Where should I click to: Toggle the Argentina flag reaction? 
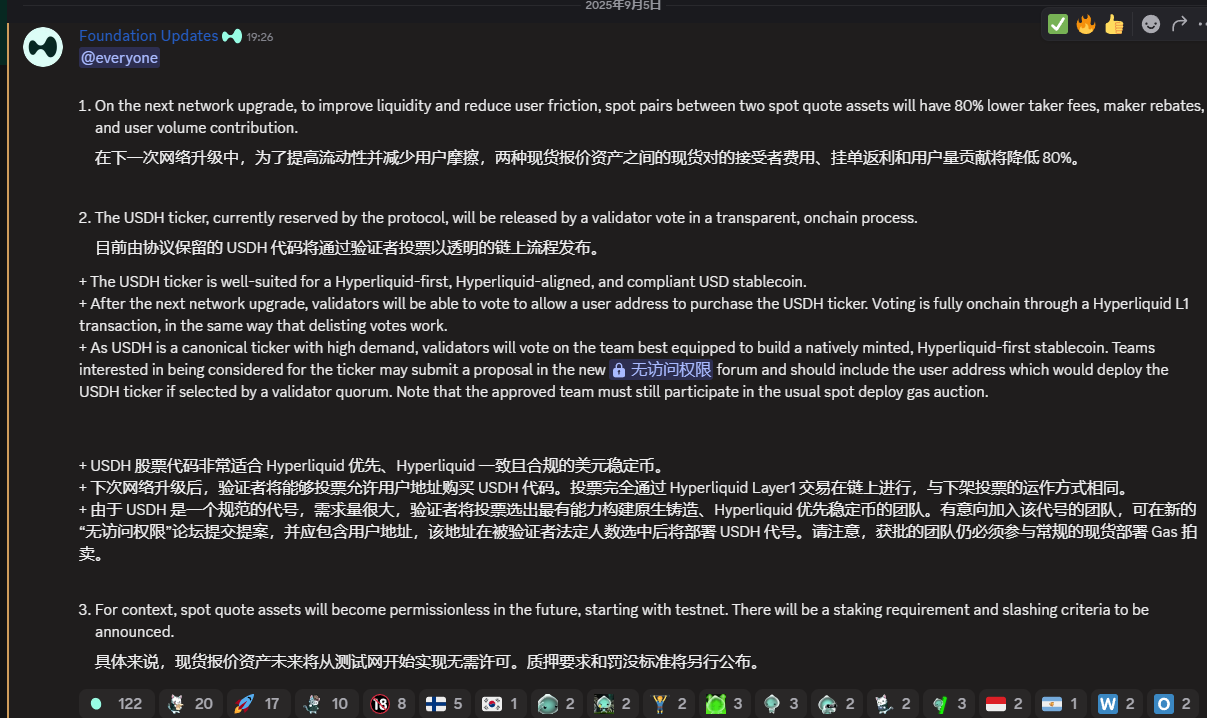coord(1060,704)
